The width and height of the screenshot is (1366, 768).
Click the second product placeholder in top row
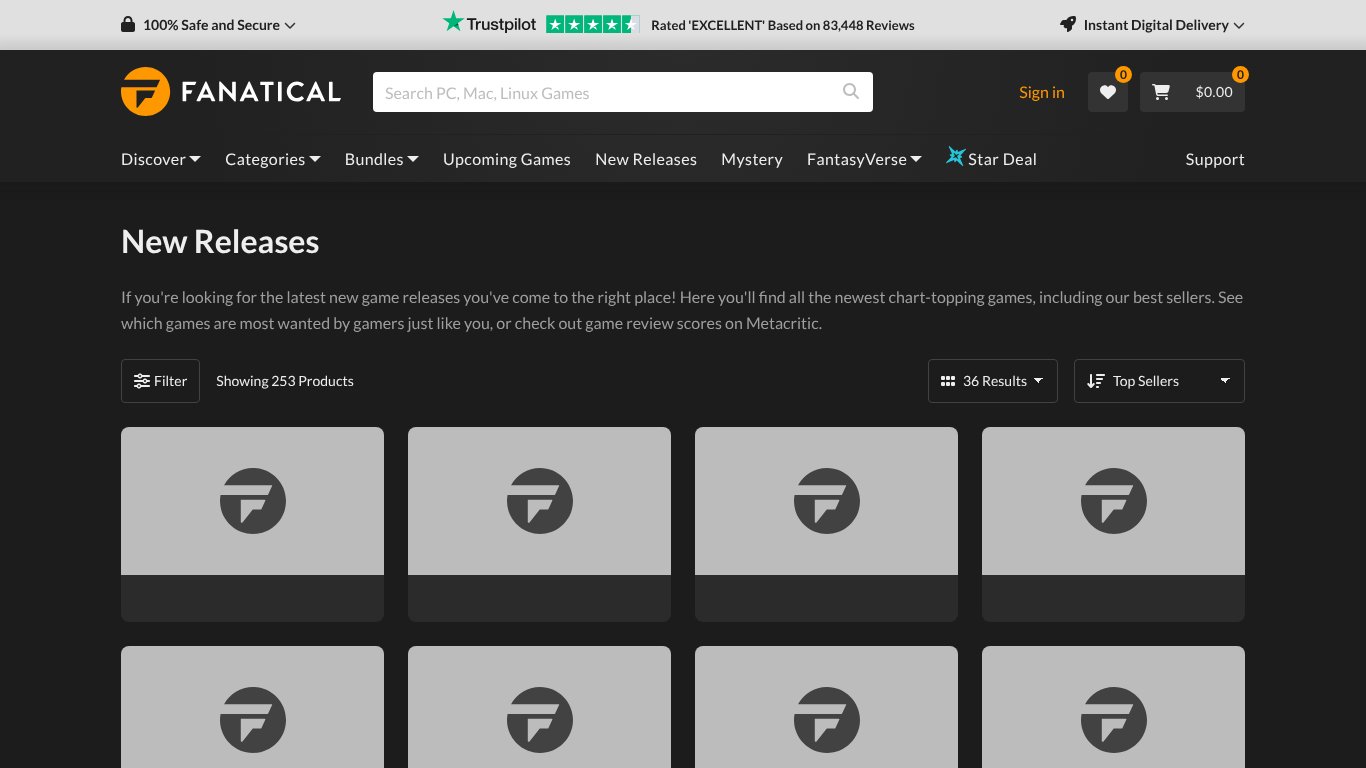click(x=539, y=524)
